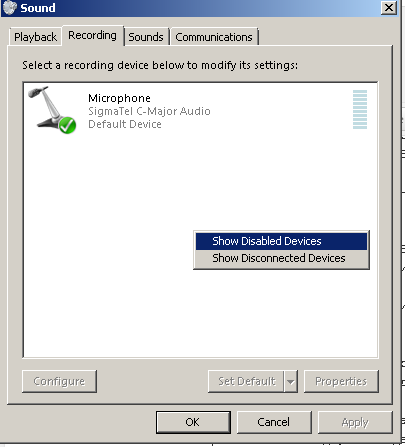The width and height of the screenshot is (405, 447).
Task: Open microphone Properties button
Action: [x=341, y=381]
